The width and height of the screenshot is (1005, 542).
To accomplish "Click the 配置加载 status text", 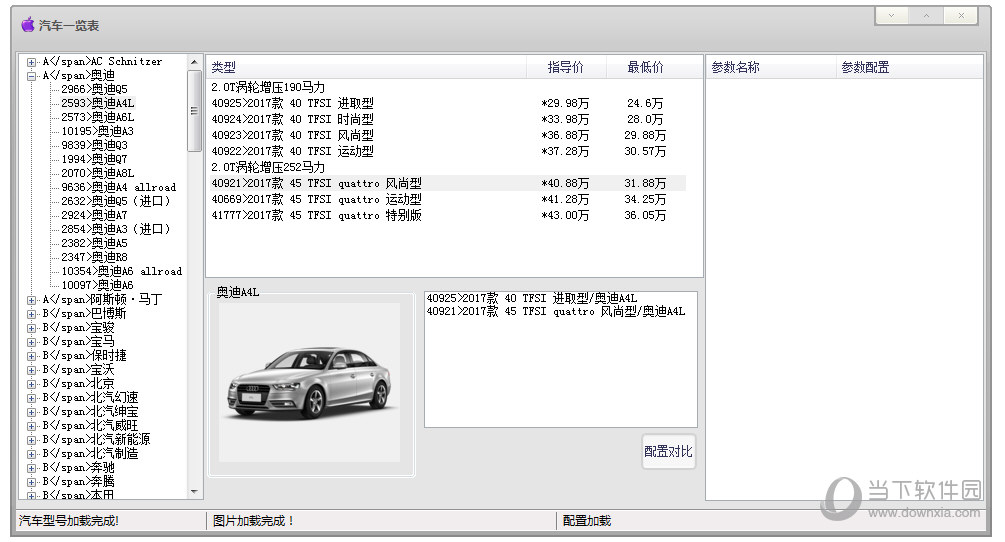I will (x=586, y=521).
